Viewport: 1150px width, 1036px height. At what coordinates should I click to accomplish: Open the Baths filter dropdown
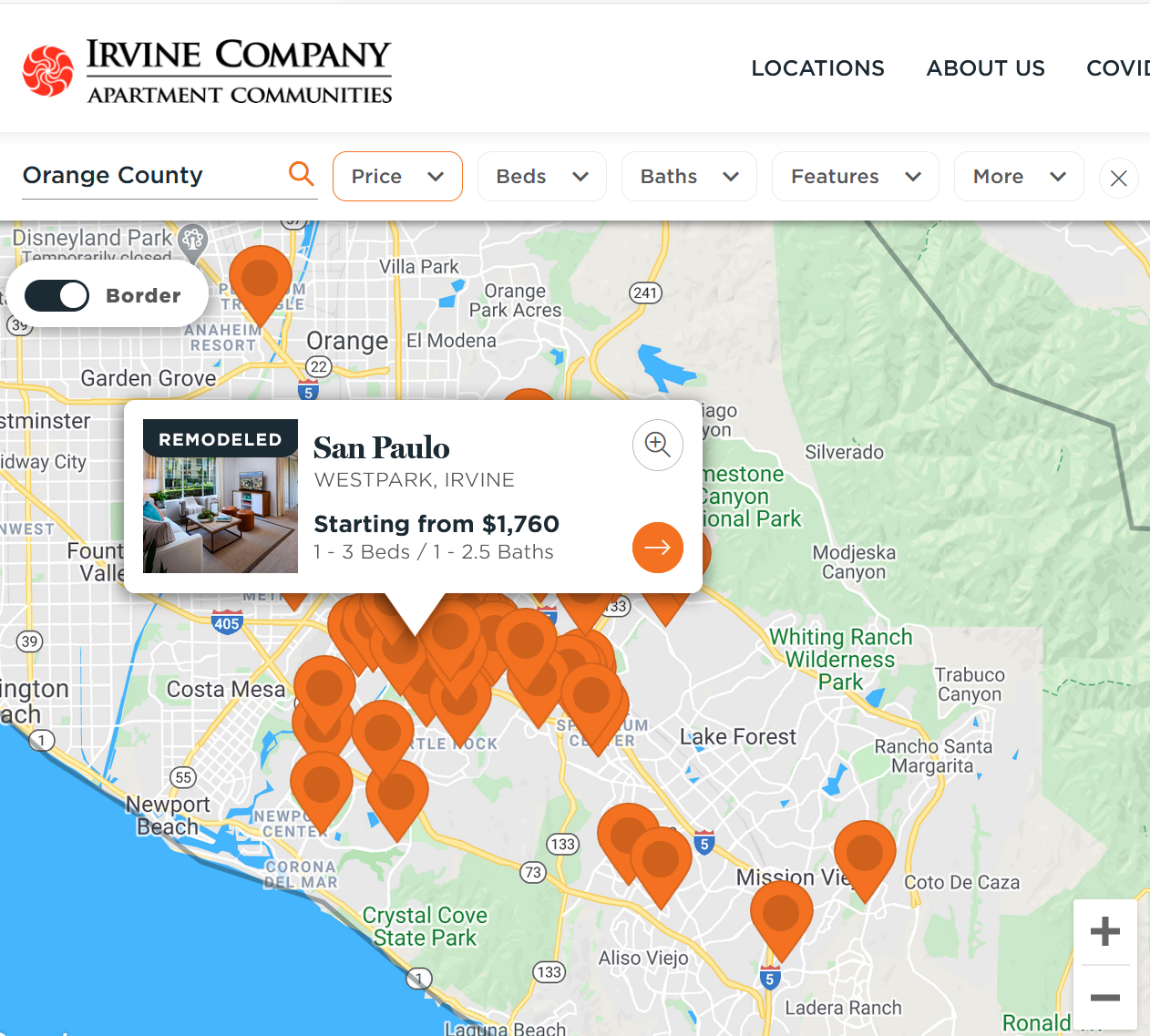pyautogui.click(x=689, y=176)
